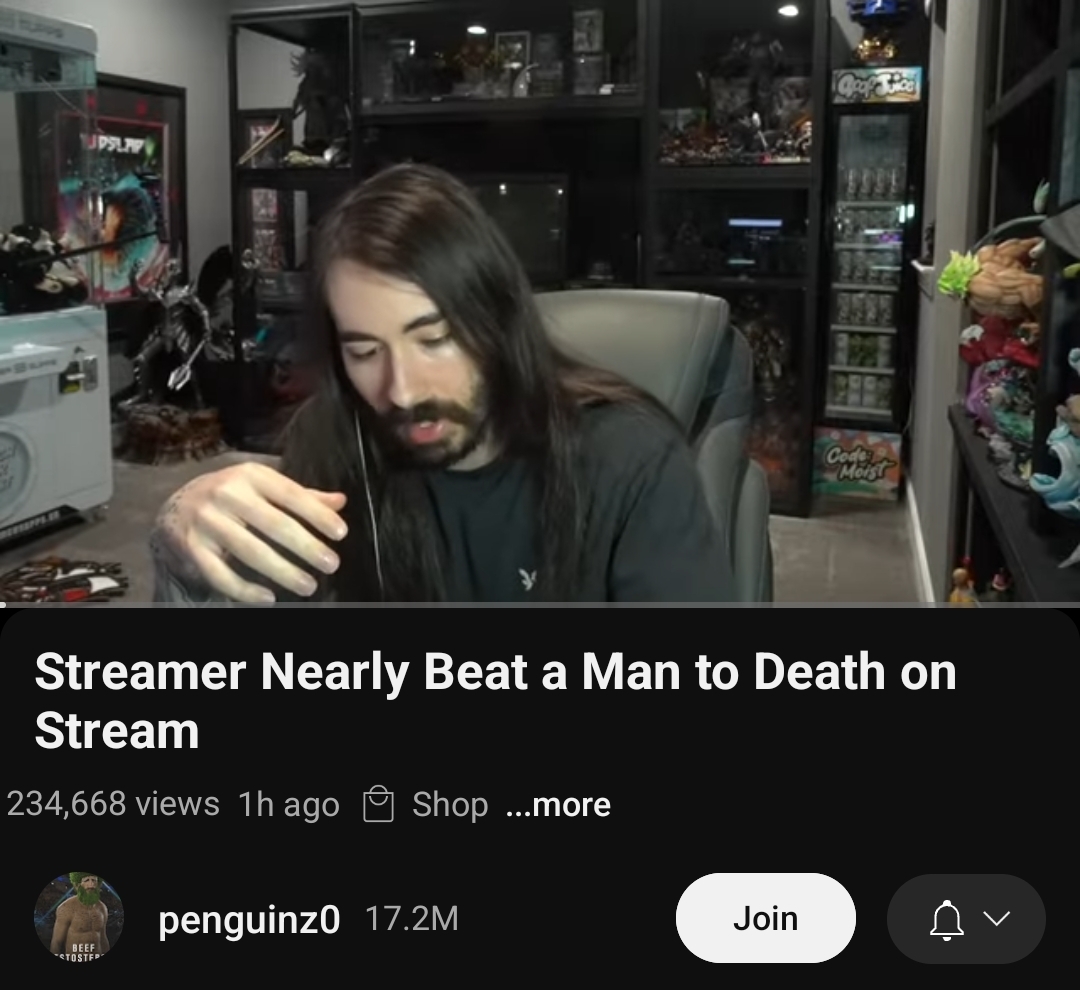Tap the 1h ago upload time
1080x990 pixels.
pyautogui.click(x=289, y=805)
